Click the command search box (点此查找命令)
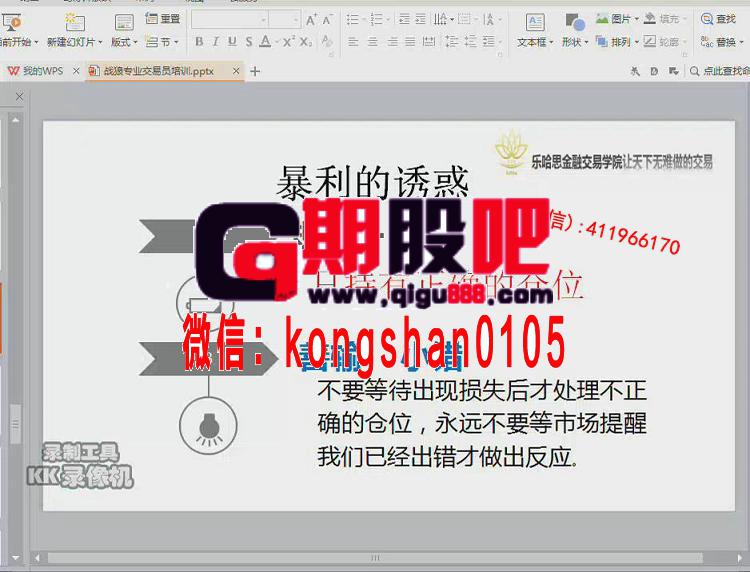 pyautogui.click(x=720, y=71)
